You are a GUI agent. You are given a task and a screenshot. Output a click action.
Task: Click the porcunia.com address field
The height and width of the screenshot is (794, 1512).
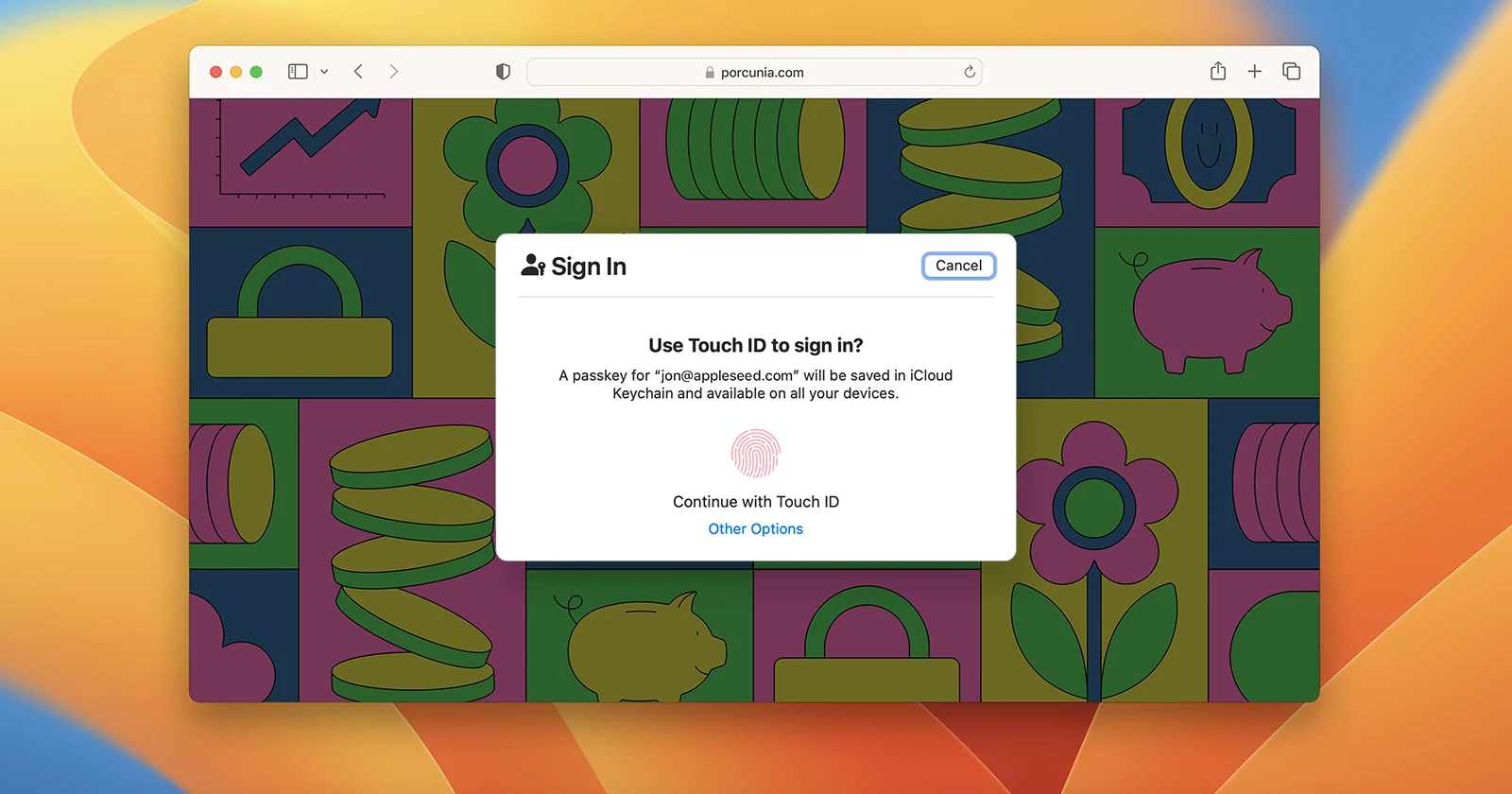(832, 72)
